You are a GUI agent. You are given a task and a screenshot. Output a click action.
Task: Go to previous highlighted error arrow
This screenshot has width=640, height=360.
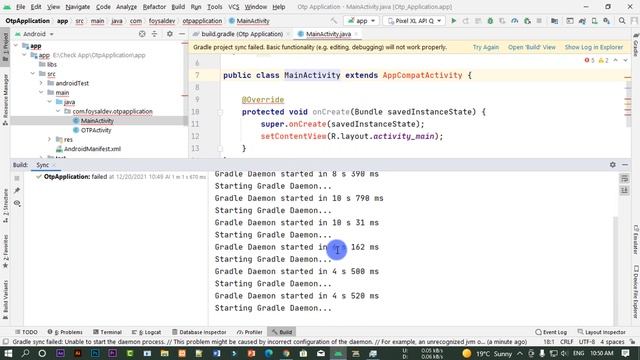(x=616, y=60)
